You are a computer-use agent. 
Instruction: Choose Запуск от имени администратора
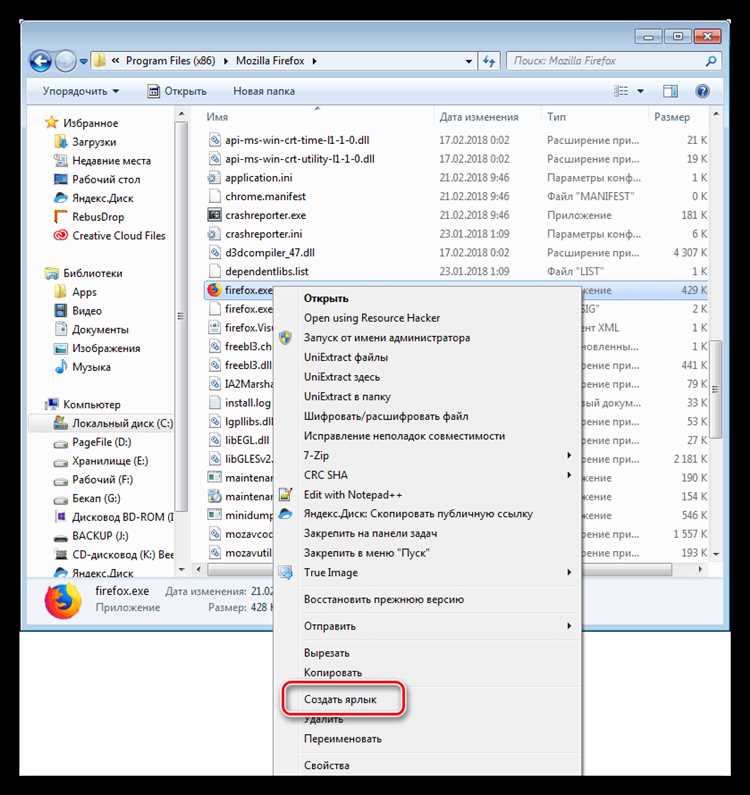pos(387,338)
